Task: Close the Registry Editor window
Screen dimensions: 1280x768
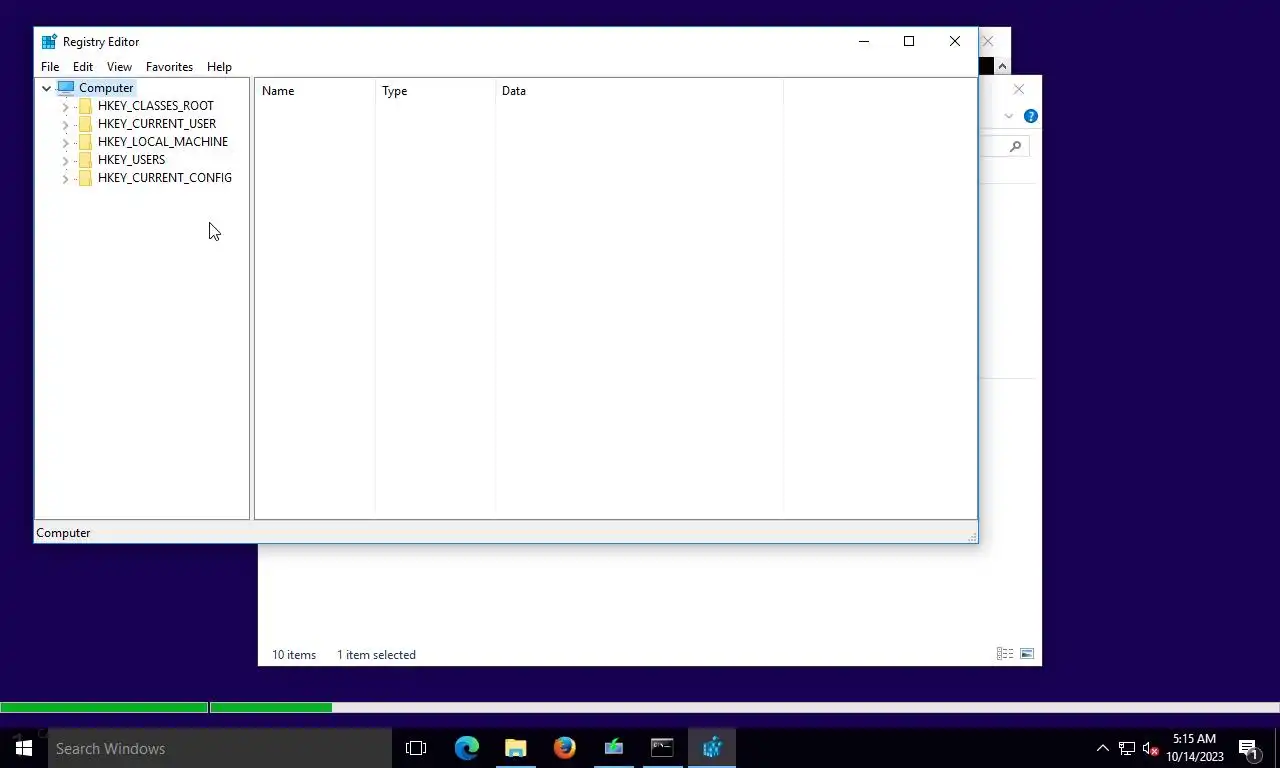Action: click(x=955, y=42)
